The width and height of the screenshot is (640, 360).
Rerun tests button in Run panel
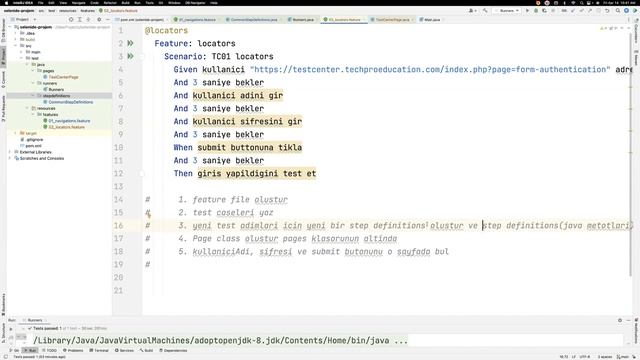point(11,329)
